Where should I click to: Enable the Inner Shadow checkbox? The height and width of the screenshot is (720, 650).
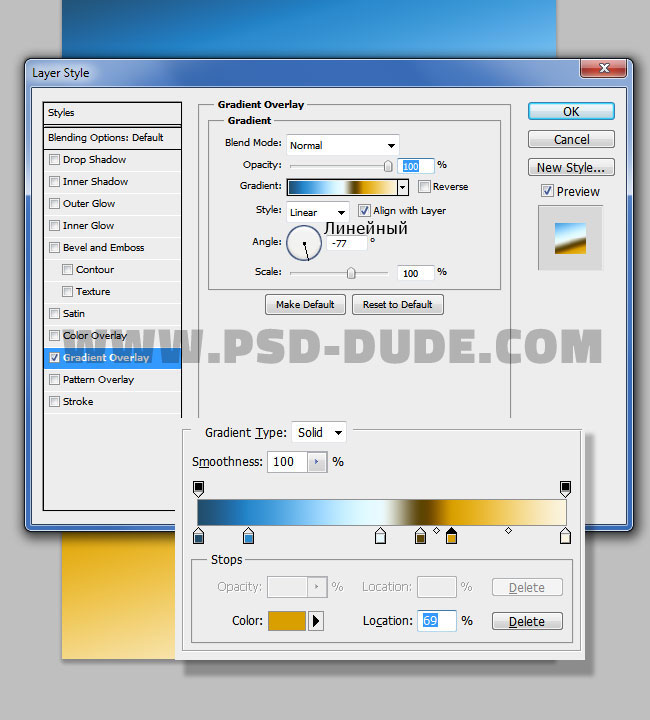tap(54, 181)
